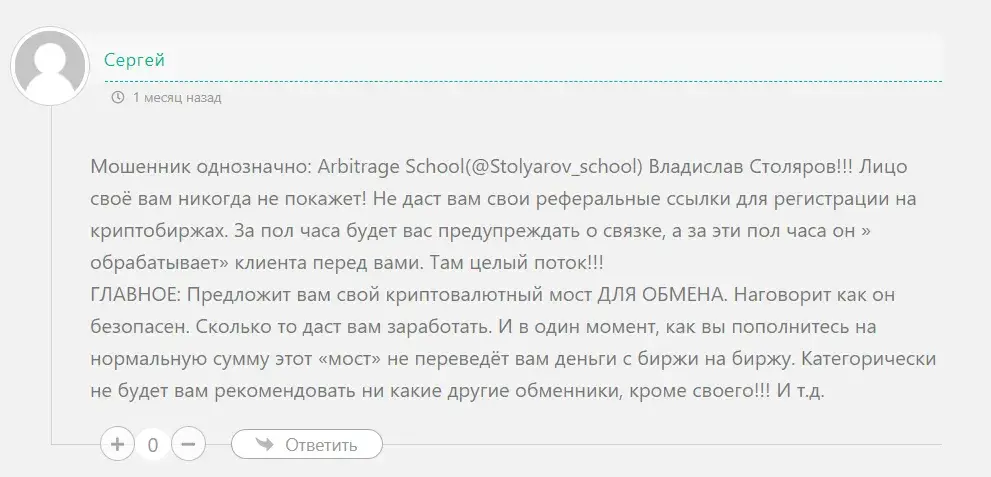991x477 pixels.
Task: Open the commenter name Сергей
Action: tap(135, 60)
